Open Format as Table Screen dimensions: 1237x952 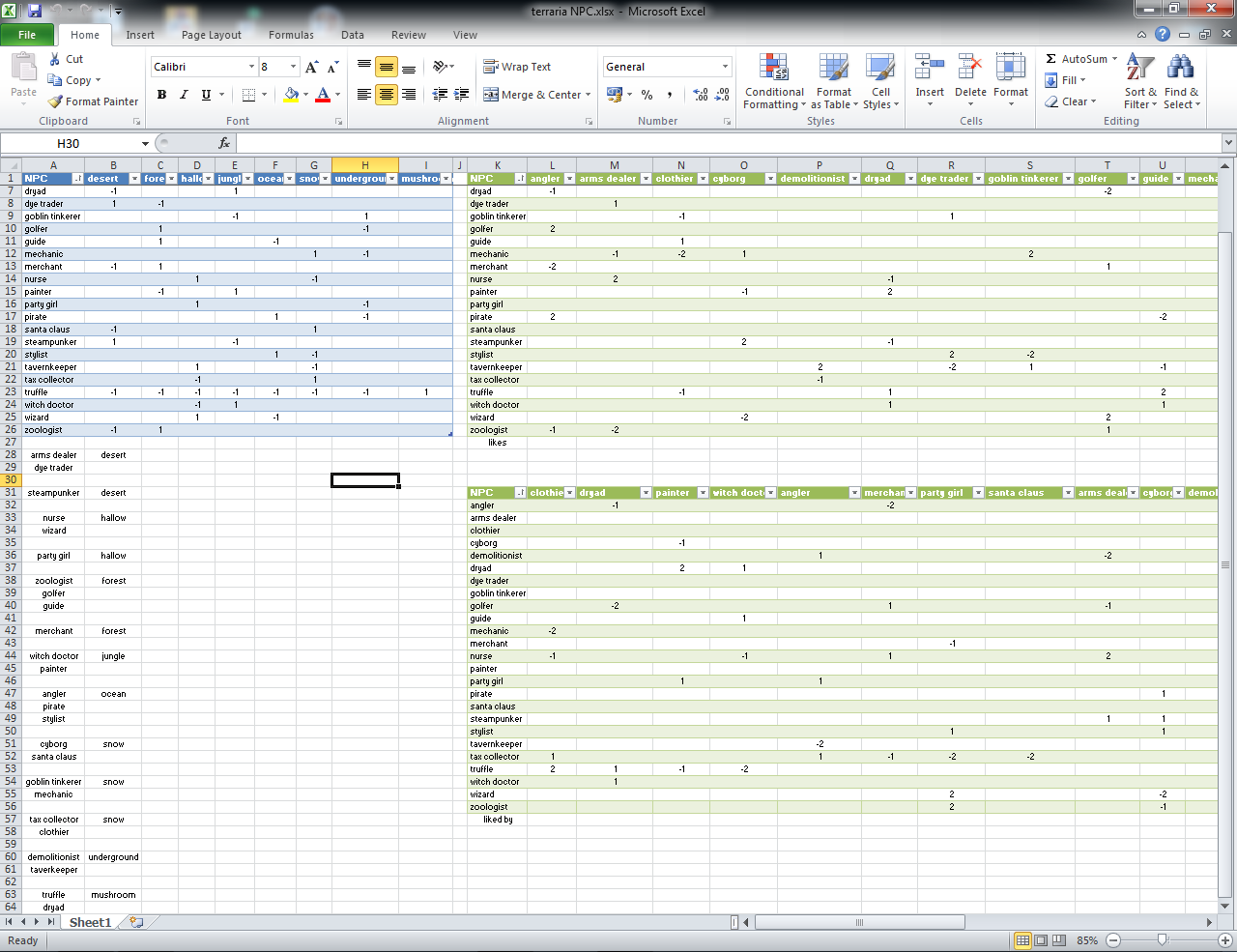834,82
